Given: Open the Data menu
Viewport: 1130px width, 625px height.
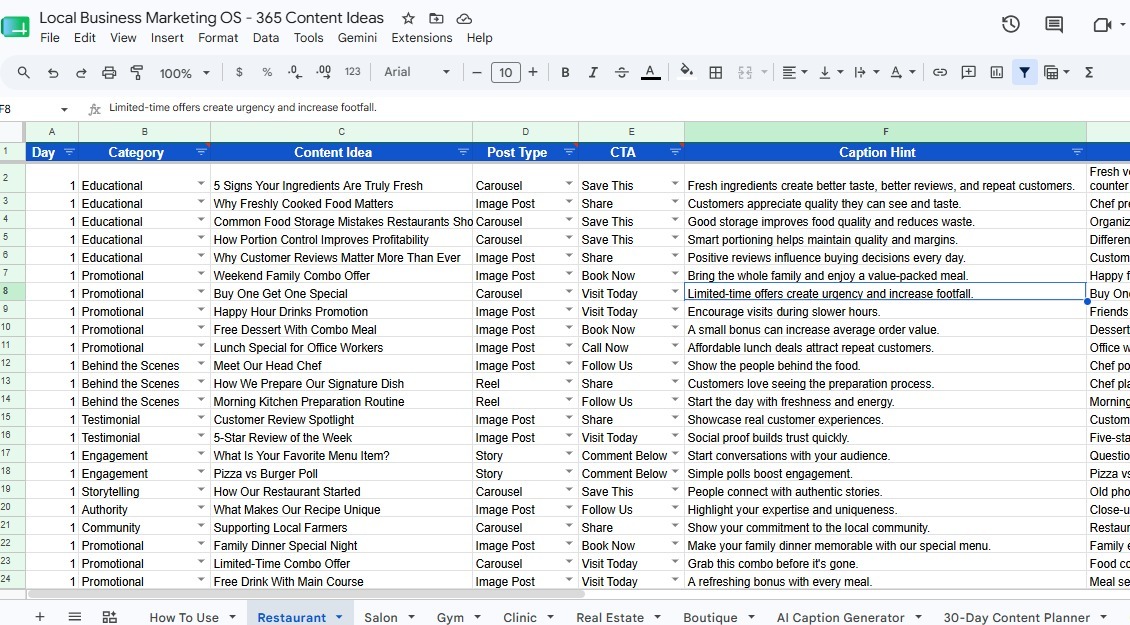Looking at the screenshot, I should [x=265, y=37].
